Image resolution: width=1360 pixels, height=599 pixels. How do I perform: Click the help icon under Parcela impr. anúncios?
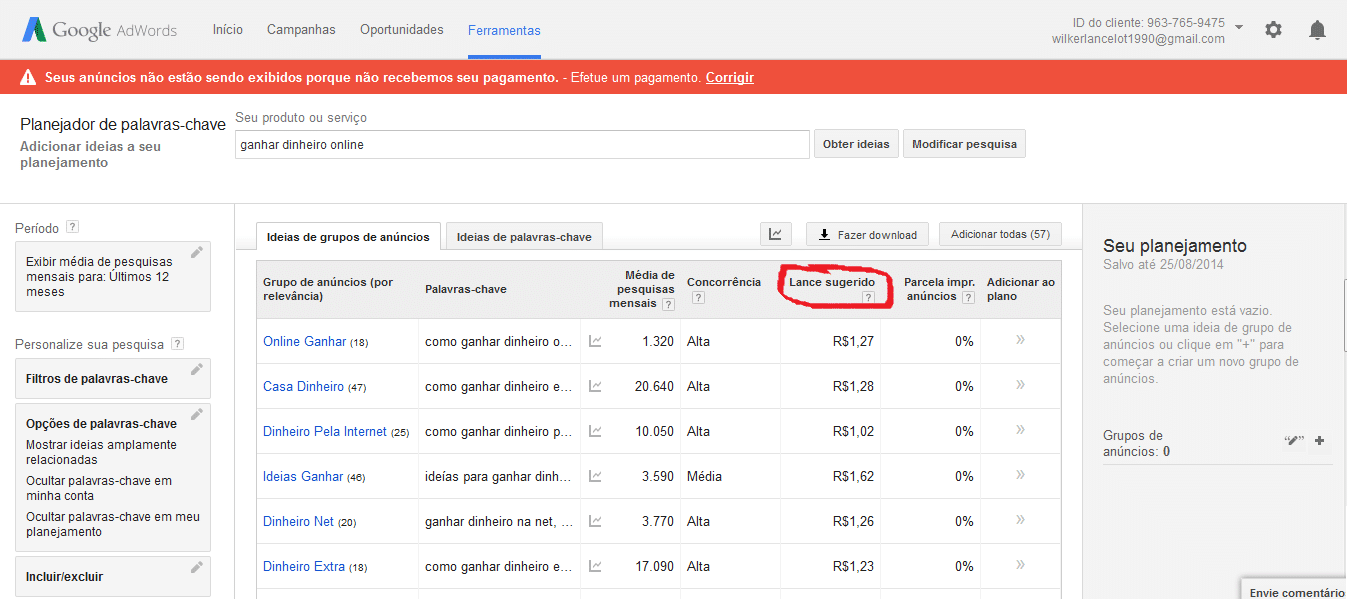click(x=967, y=297)
